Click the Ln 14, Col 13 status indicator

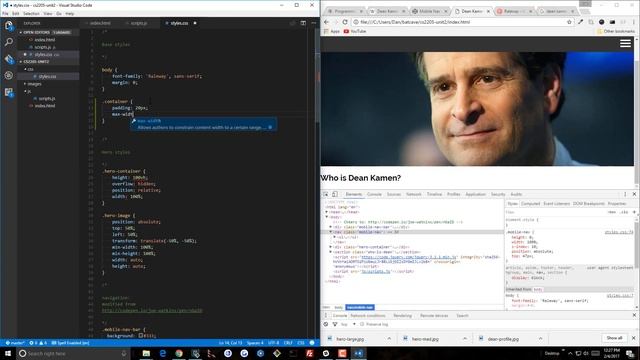pyautogui.click(x=230, y=343)
